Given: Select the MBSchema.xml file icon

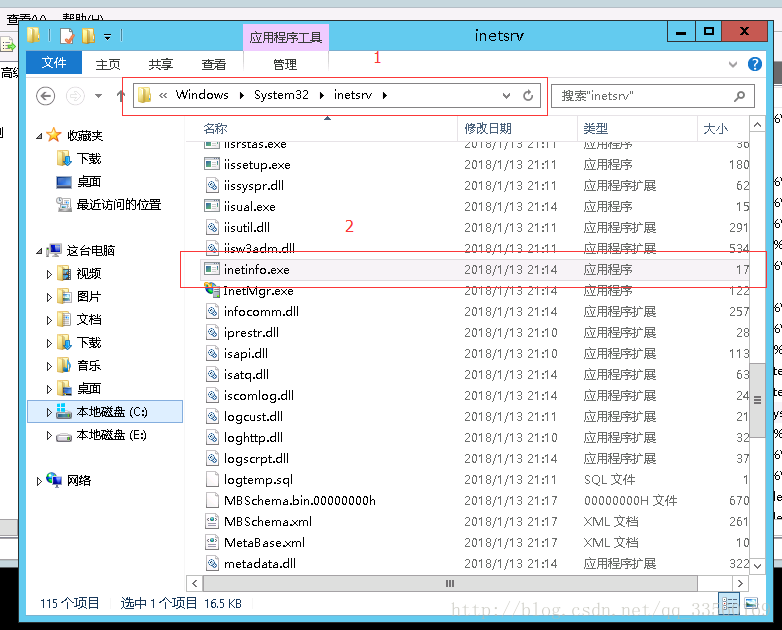Looking at the screenshot, I should coord(212,521).
